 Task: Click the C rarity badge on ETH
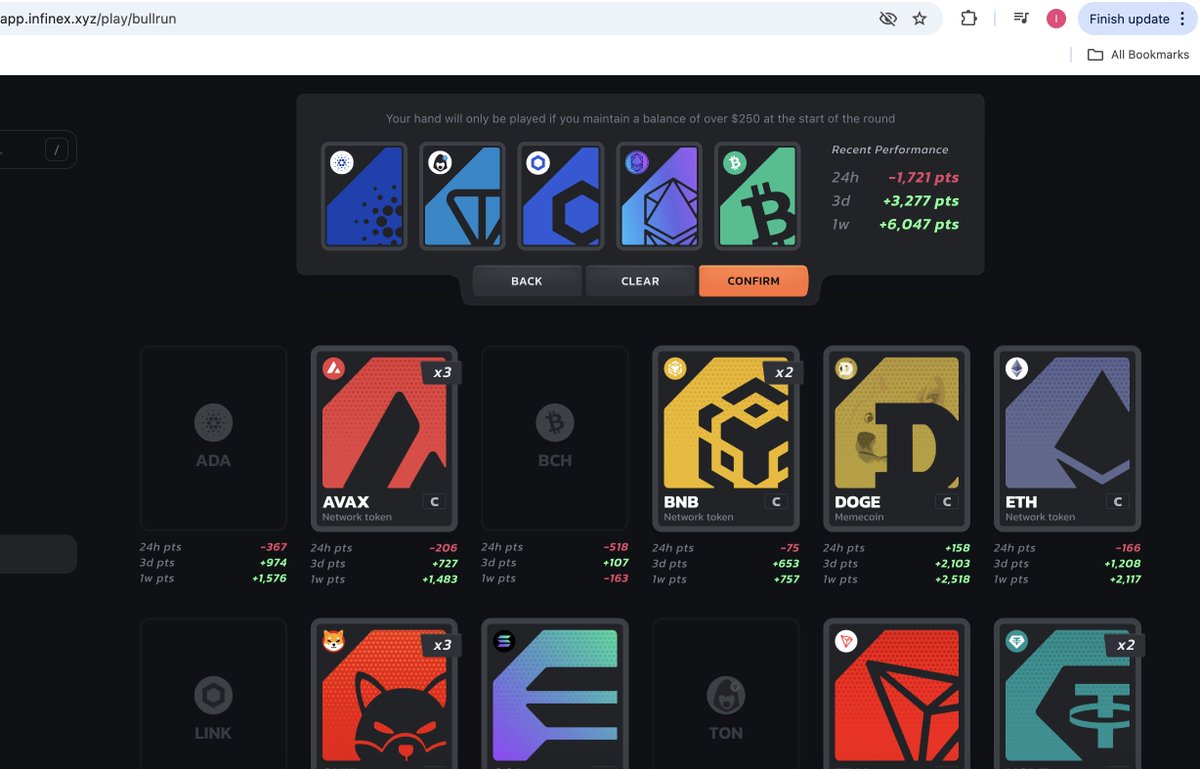pos(1118,502)
